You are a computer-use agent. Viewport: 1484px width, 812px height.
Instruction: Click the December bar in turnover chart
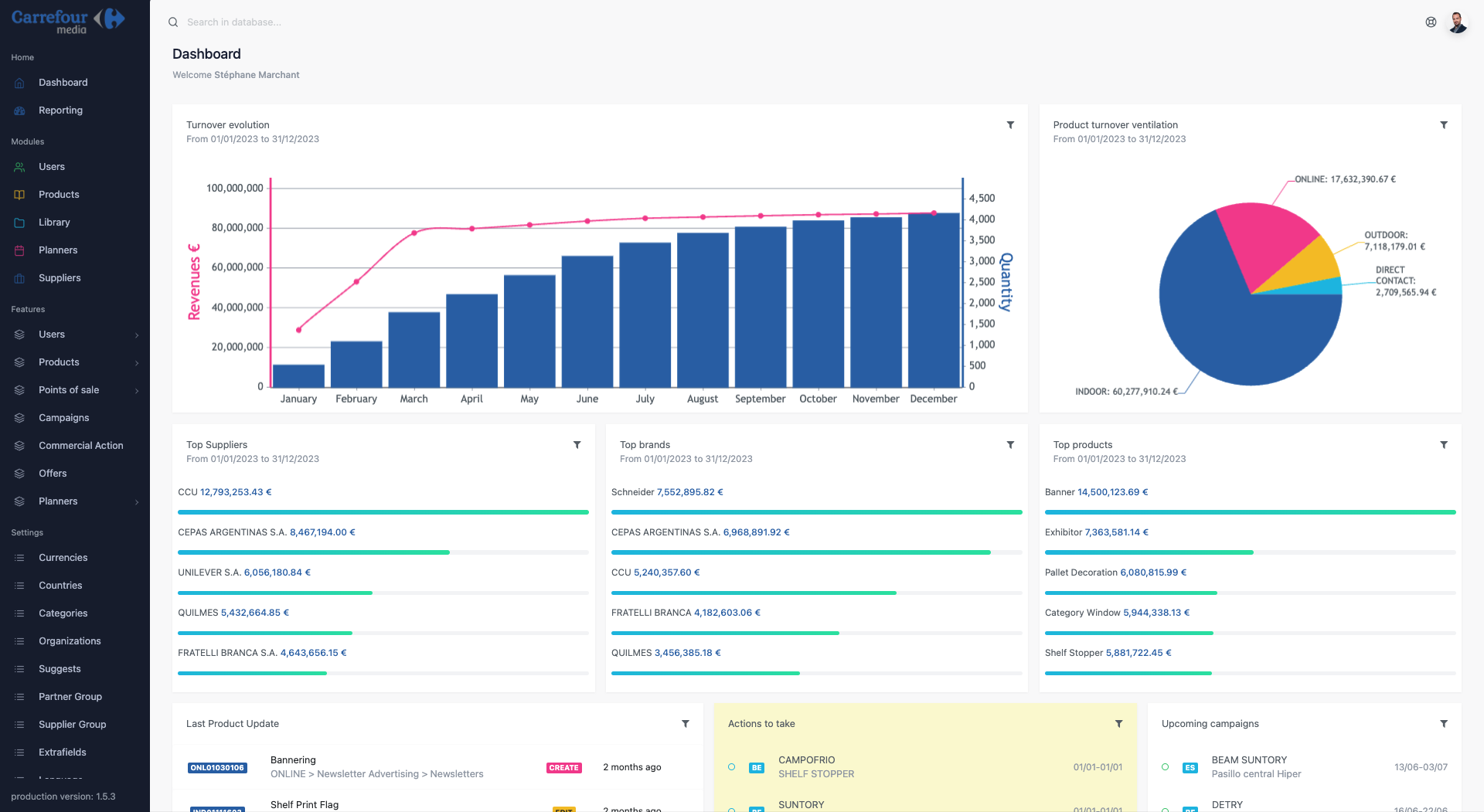[934, 301]
